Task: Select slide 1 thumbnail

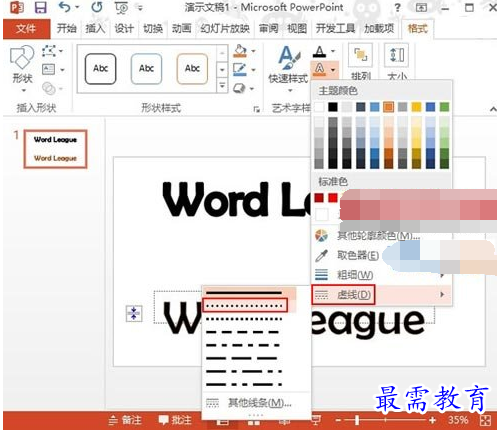Action: (55, 149)
